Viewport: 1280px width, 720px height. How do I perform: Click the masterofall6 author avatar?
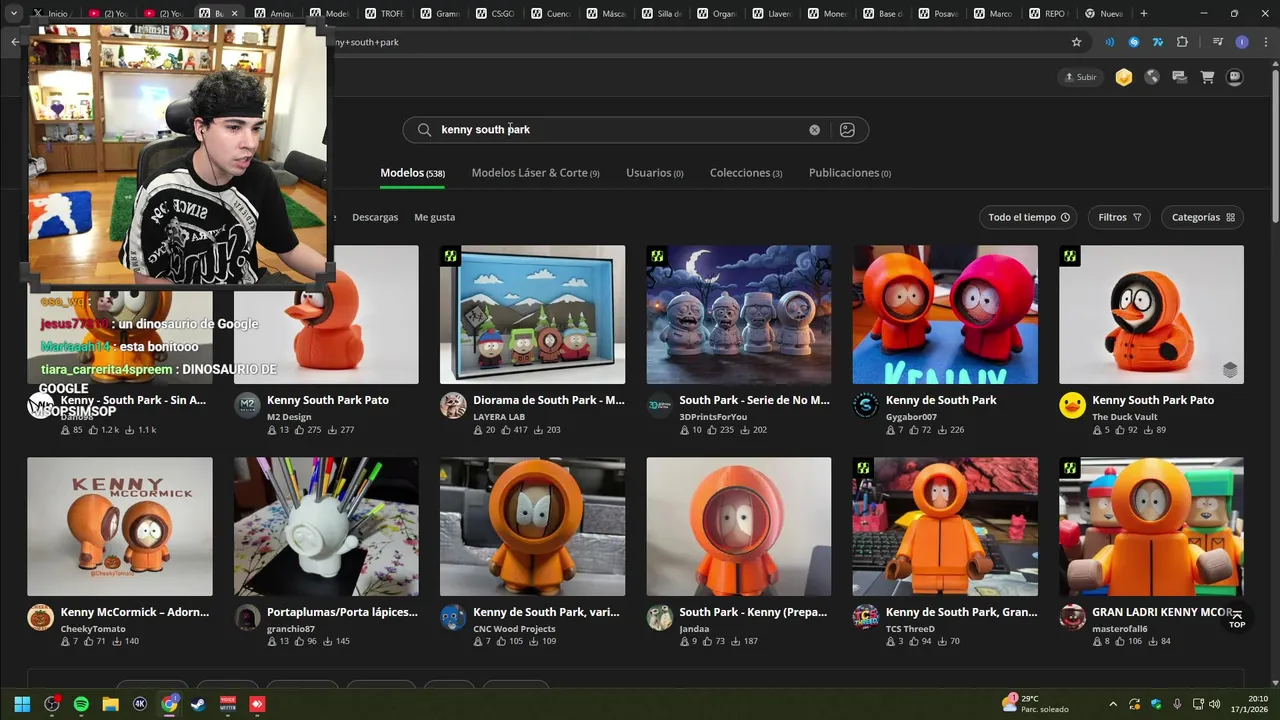pos(1072,617)
